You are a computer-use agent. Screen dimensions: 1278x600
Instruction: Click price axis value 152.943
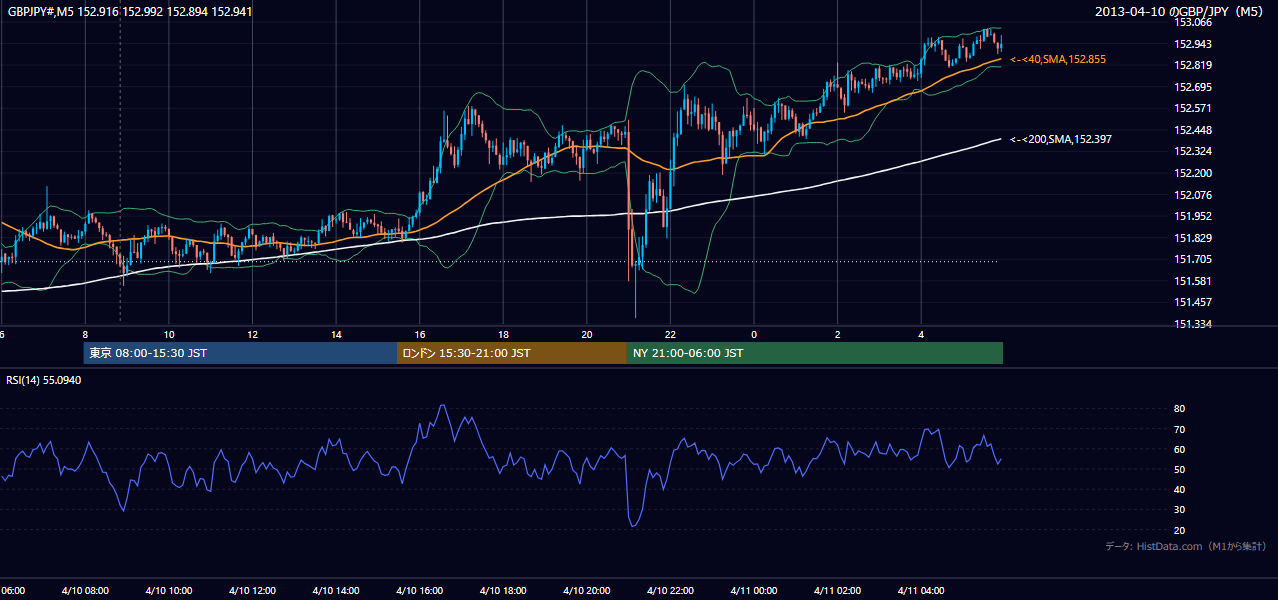[x=1193, y=44]
